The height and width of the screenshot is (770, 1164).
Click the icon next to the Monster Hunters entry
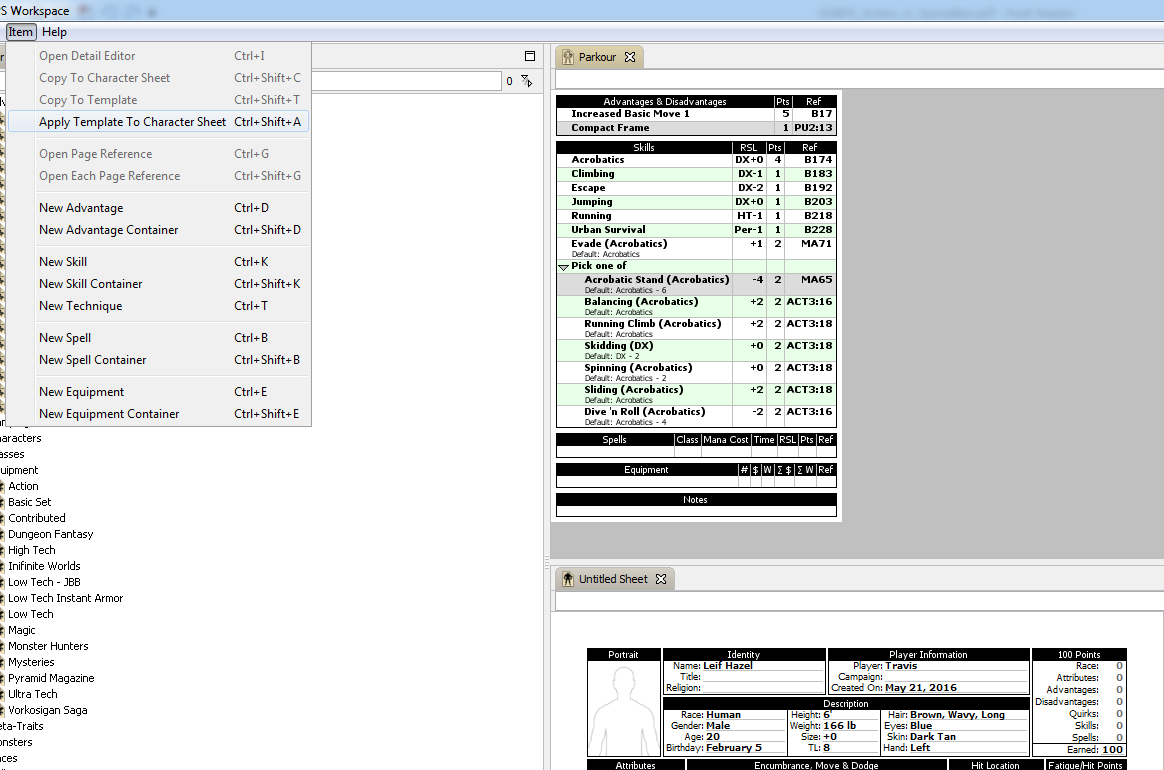pos(4,646)
